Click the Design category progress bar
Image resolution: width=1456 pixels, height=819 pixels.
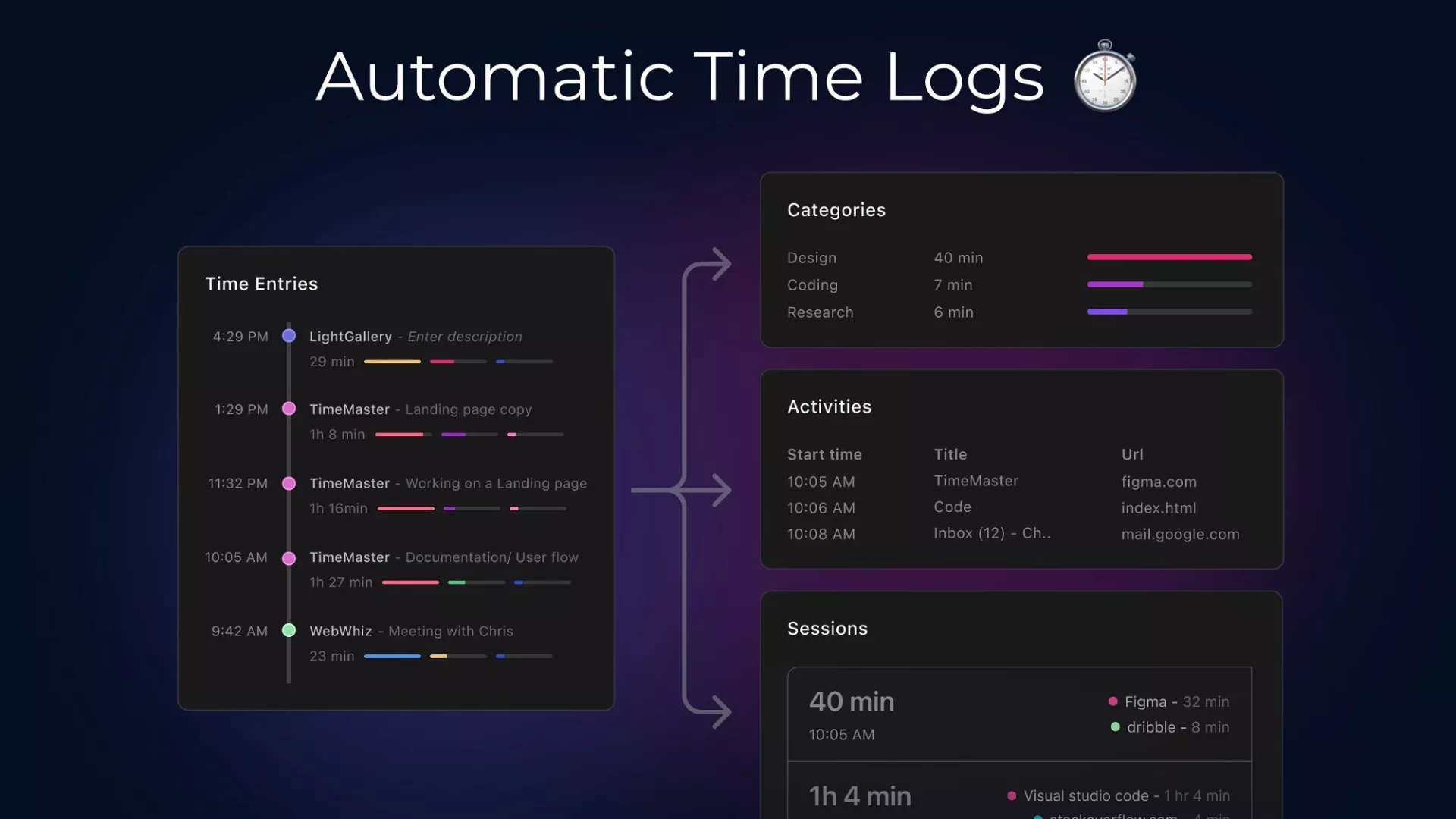tap(1169, 257)
